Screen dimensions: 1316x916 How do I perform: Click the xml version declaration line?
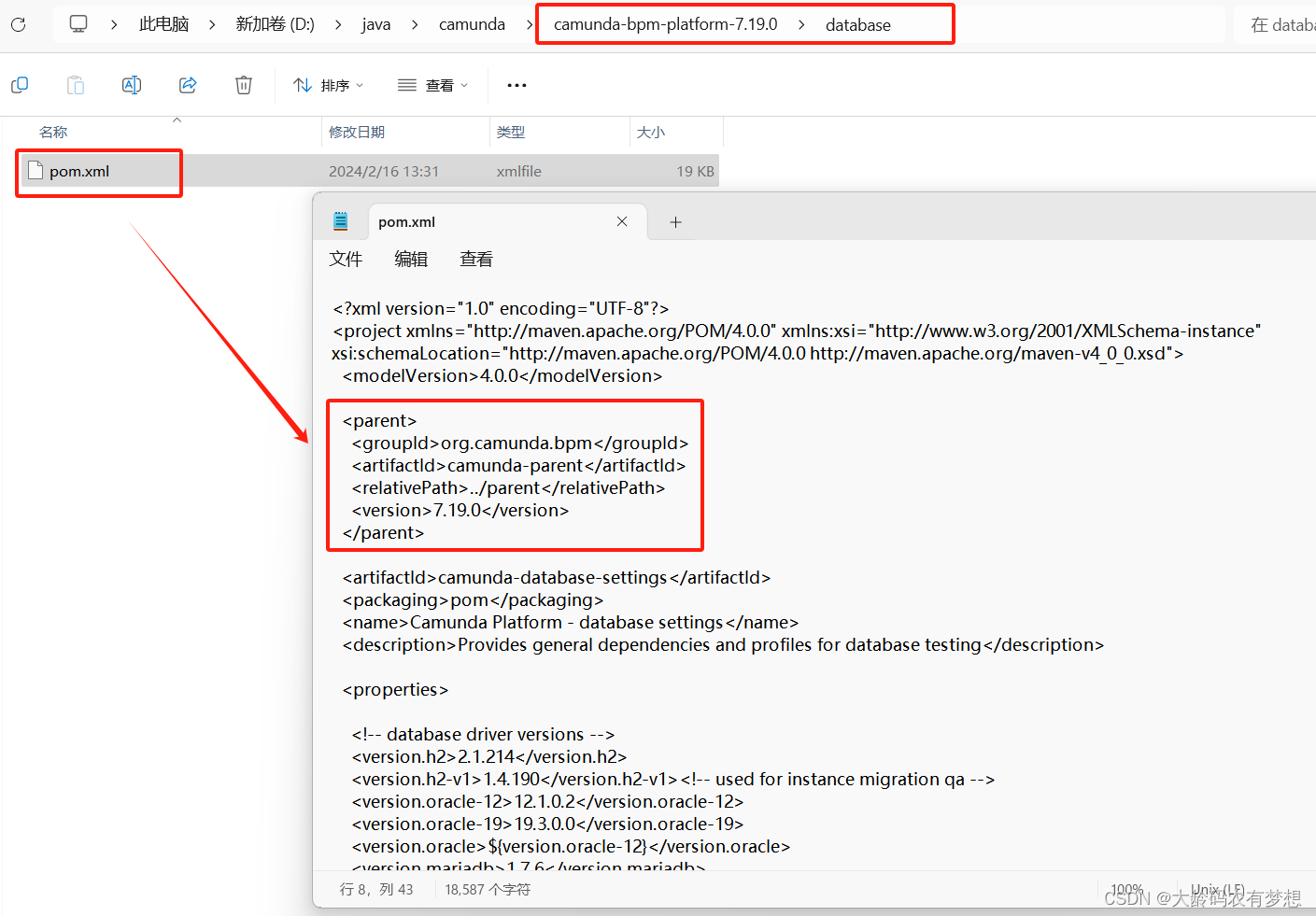pyautogui.click(x=501, y=308)
